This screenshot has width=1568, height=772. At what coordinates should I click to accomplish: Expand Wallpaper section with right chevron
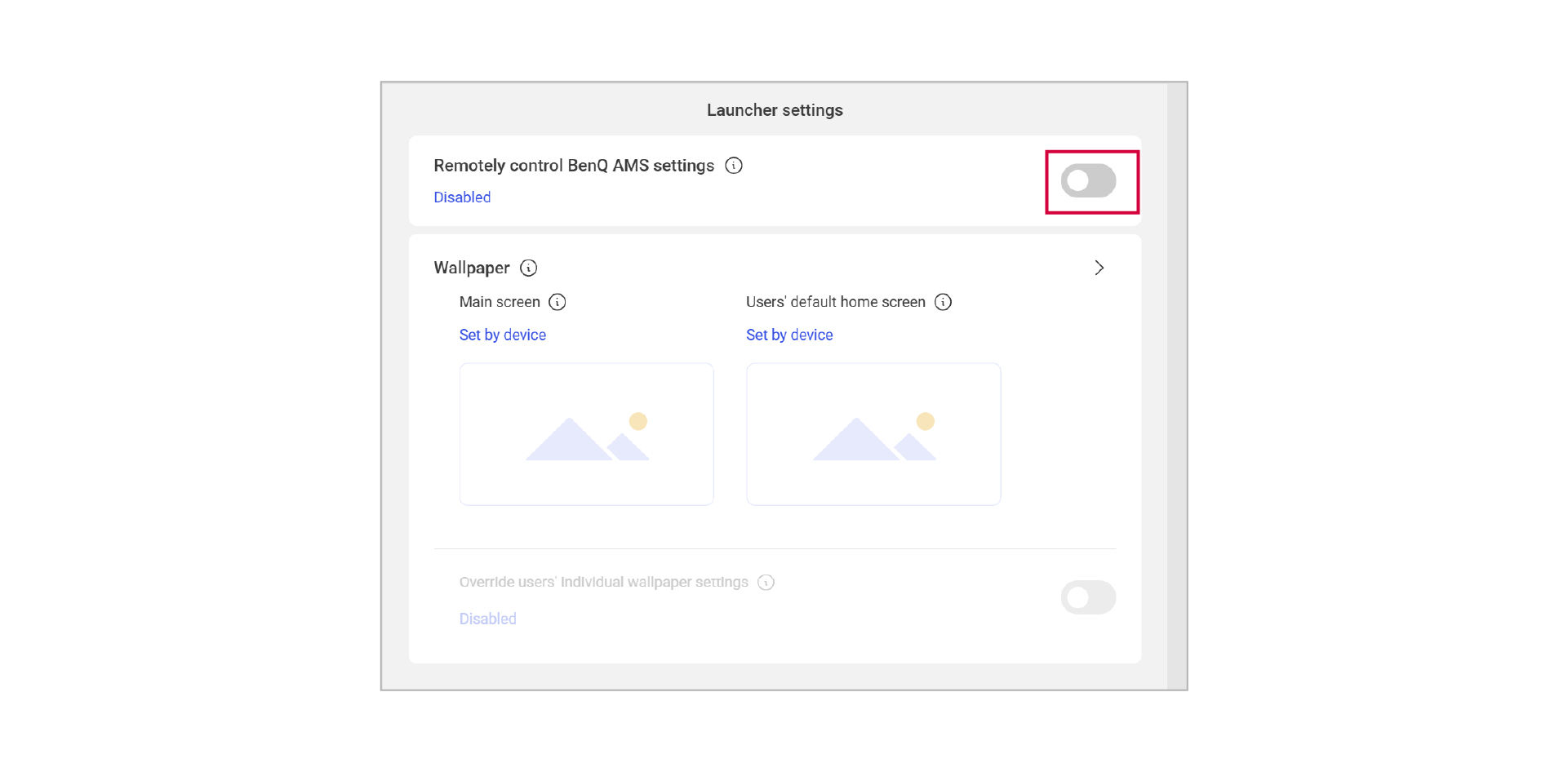click(1099, 268)
